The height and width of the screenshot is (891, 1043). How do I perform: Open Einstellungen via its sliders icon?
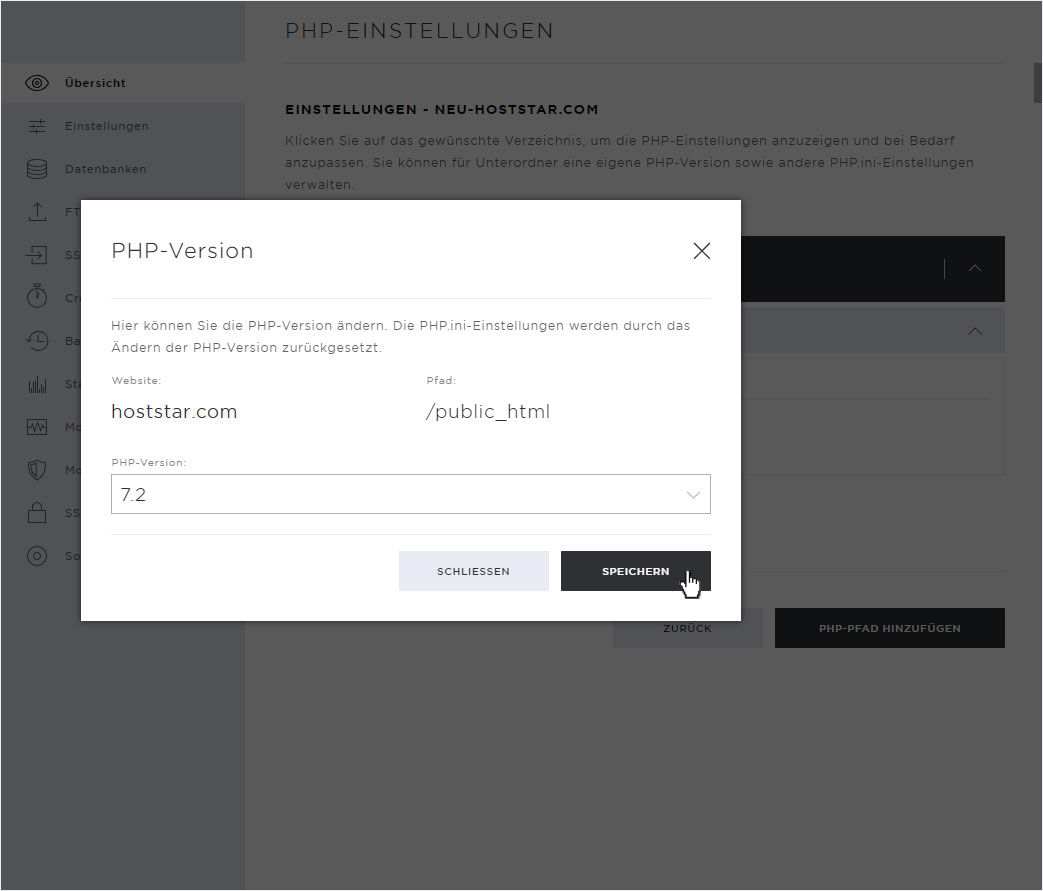(37, 126)
